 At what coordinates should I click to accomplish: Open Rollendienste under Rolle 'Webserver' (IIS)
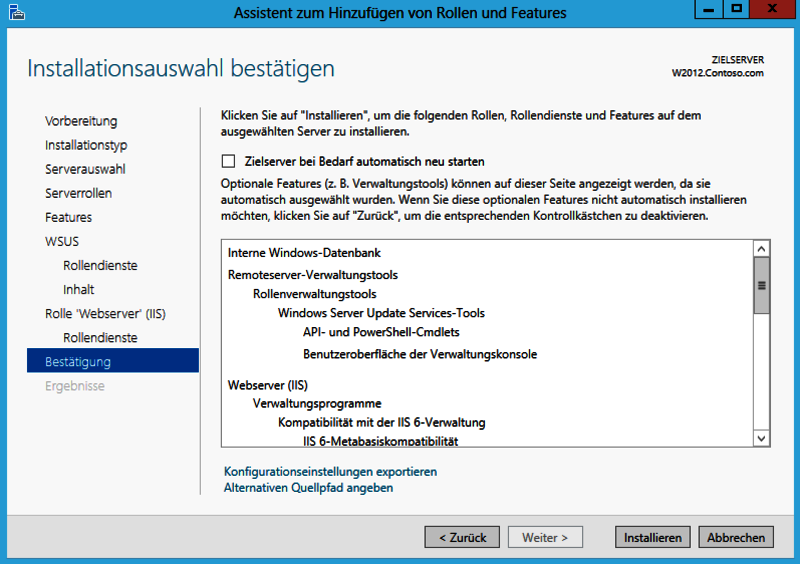coord(100,337)
